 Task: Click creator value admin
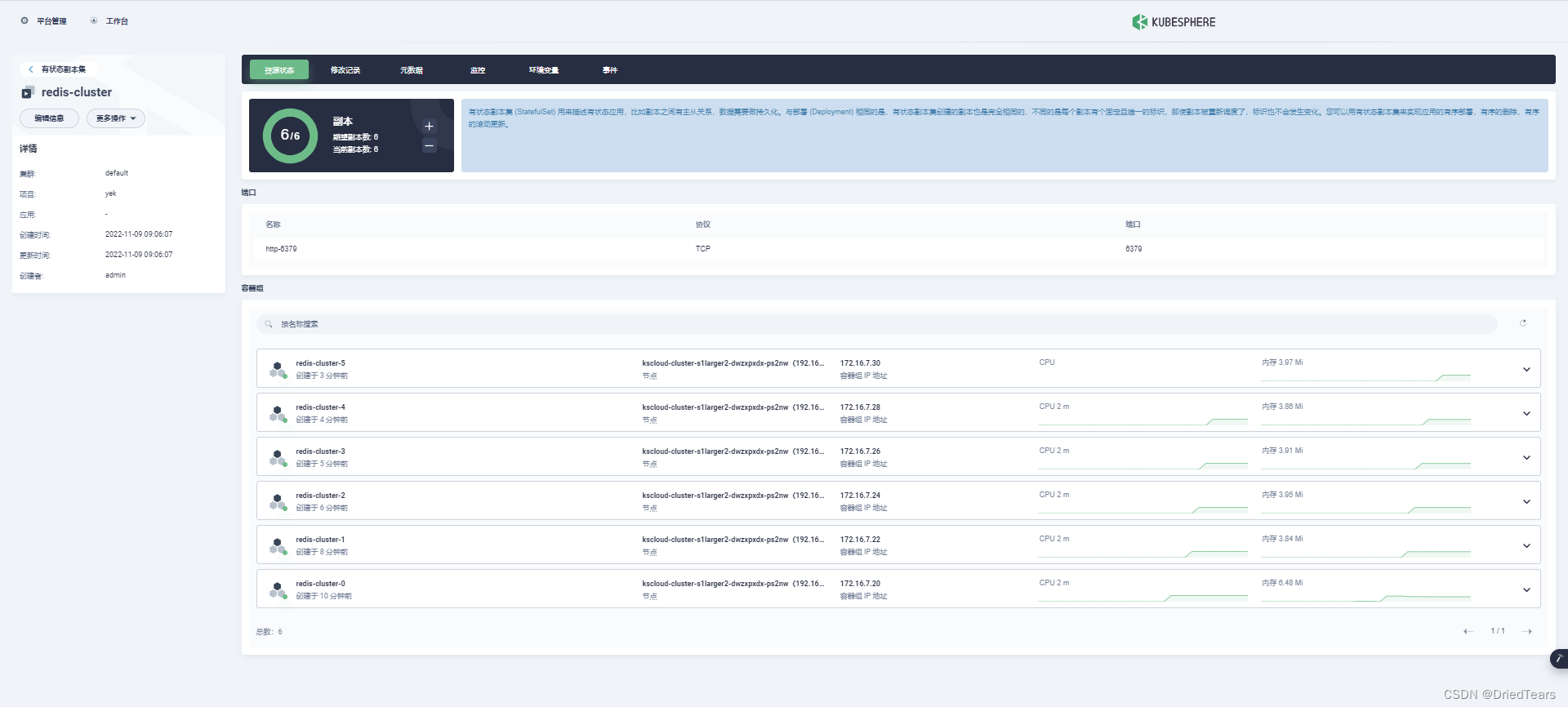pyautogui.click(x=115, y=275)
